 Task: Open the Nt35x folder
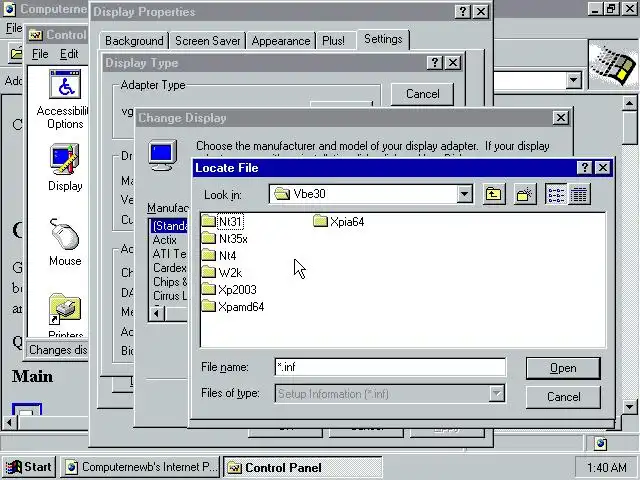click(225, 239)
